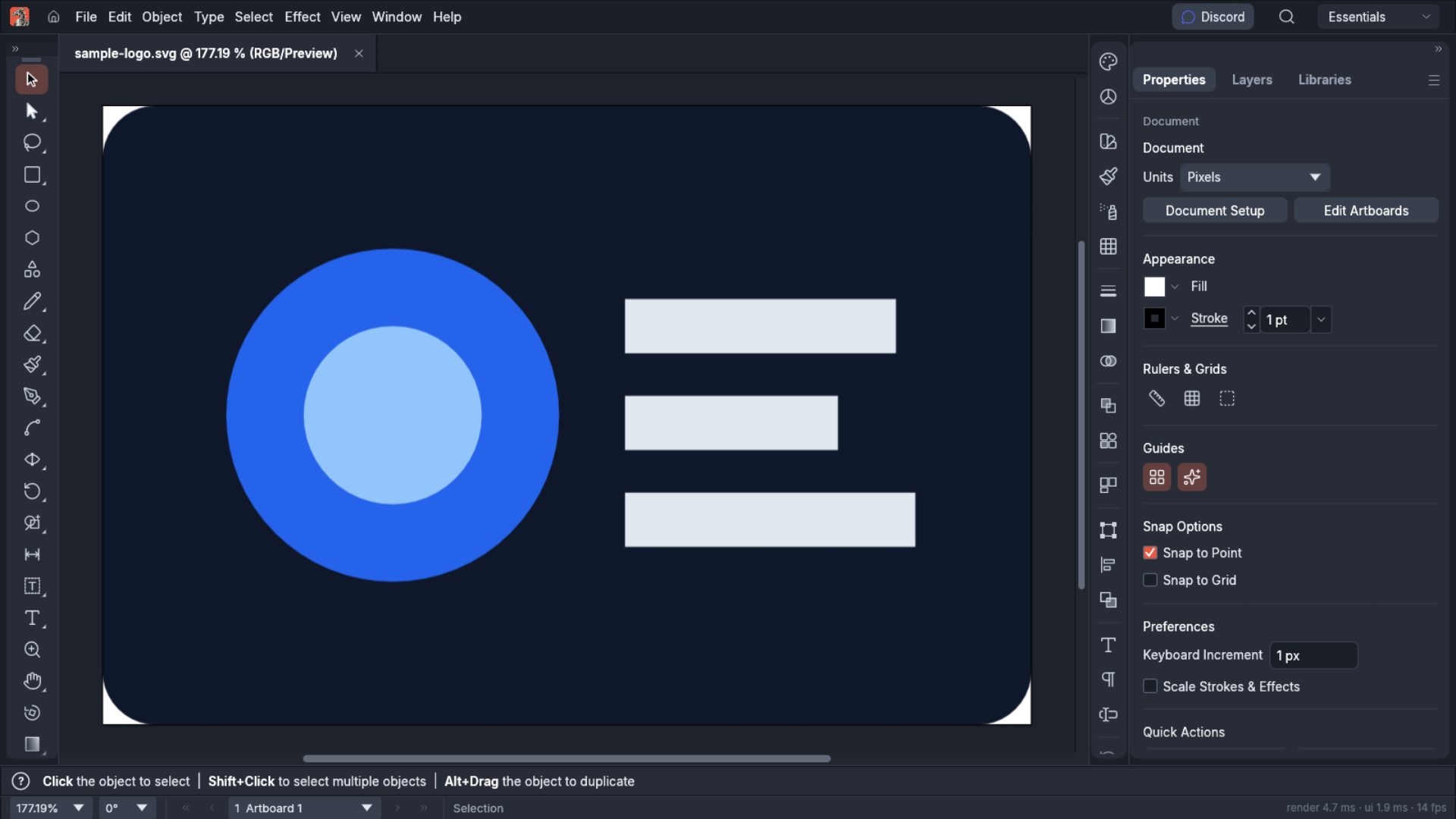This screenshot has width=1456, height=819.
Task: Click the Discord button
Action: tap(1213, 17)
